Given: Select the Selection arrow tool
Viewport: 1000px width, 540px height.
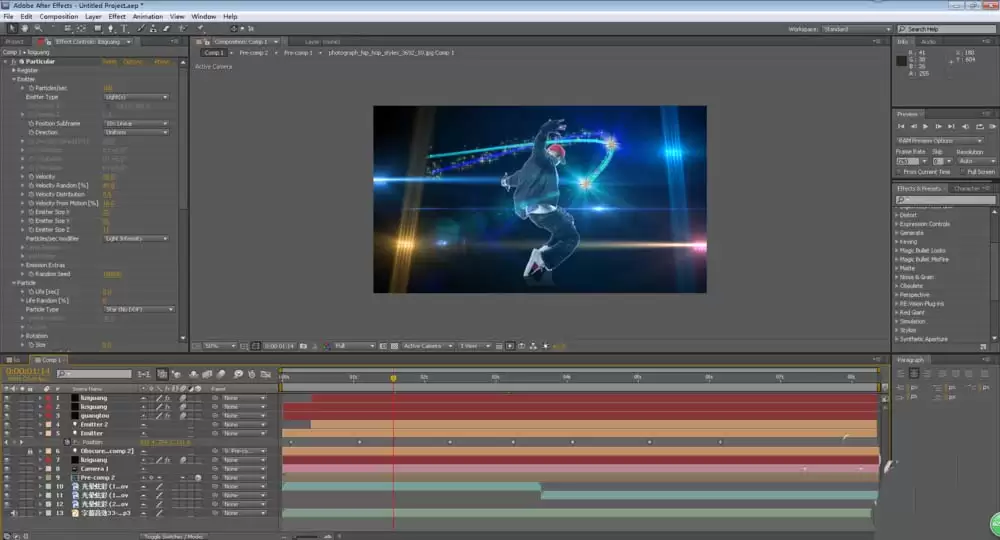Looking at the screenshot, I should (12, 29).
